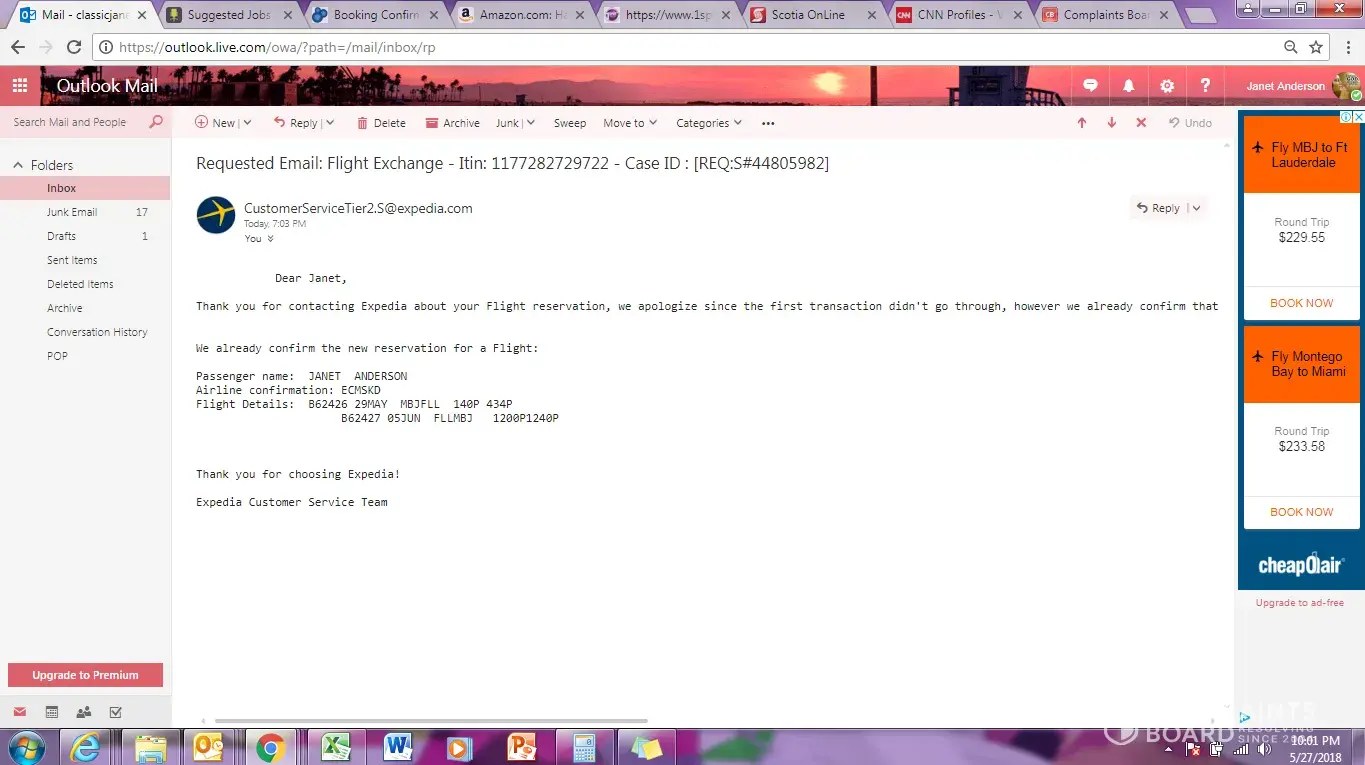Click Upgrade to Premium
Screen dimensions: 1365x765
coord(85,675)
